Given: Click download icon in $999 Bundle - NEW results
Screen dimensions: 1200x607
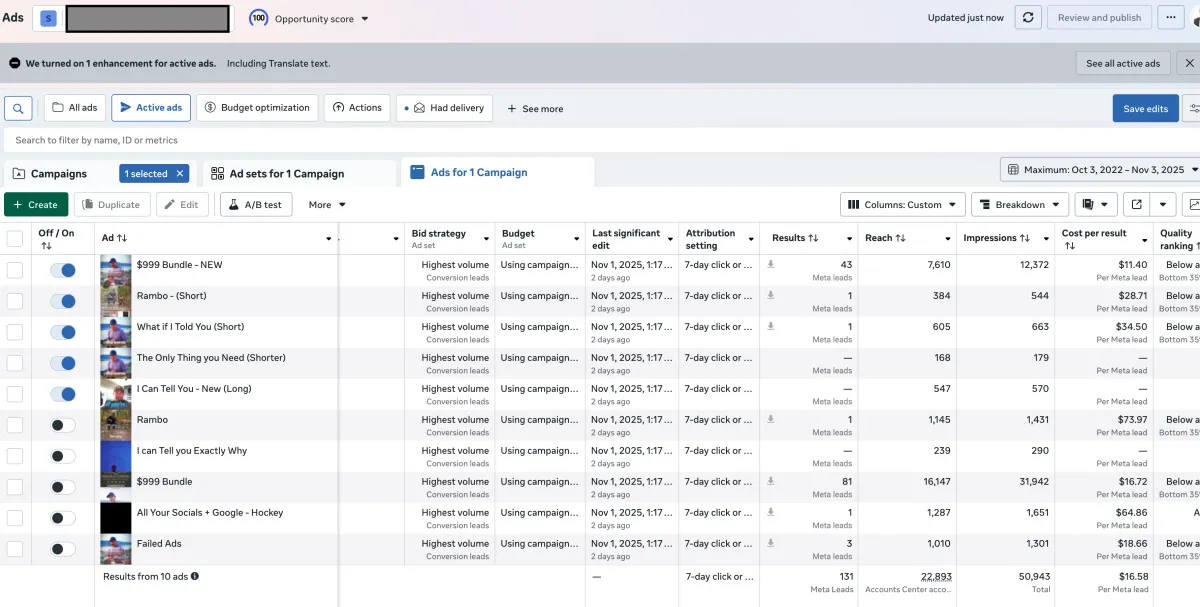Looking at the screenshot, I should click(x=771, y=265).
